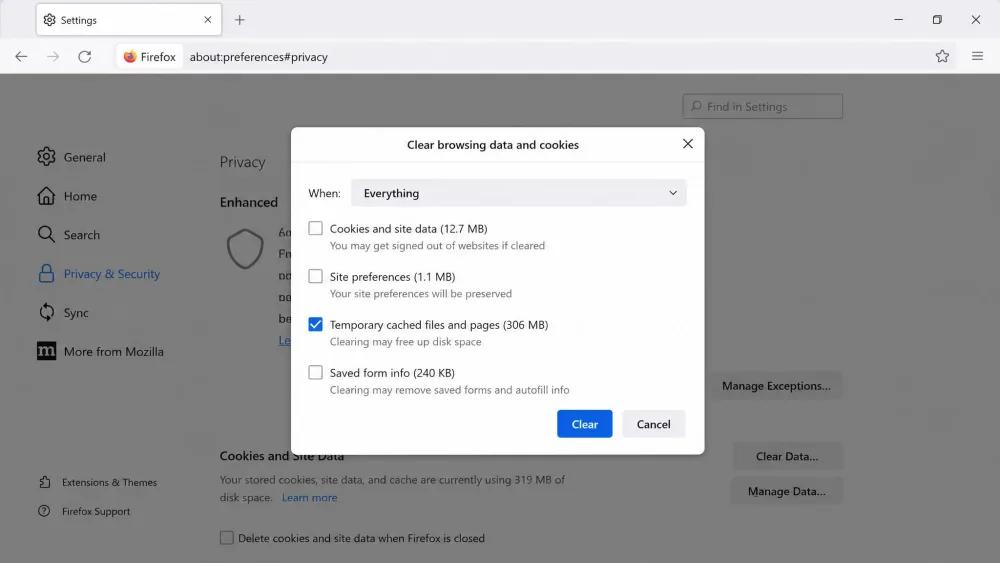Open the When time range dropdown
The image size is (1000, 563).
(x=518, y=193)
